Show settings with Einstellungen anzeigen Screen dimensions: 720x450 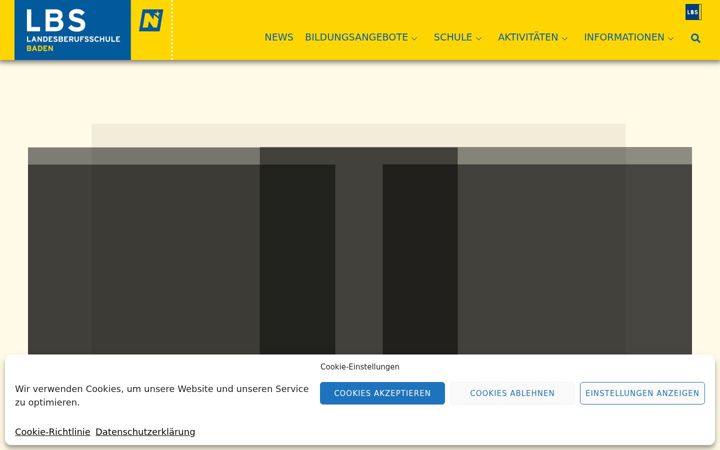[642, 393]
